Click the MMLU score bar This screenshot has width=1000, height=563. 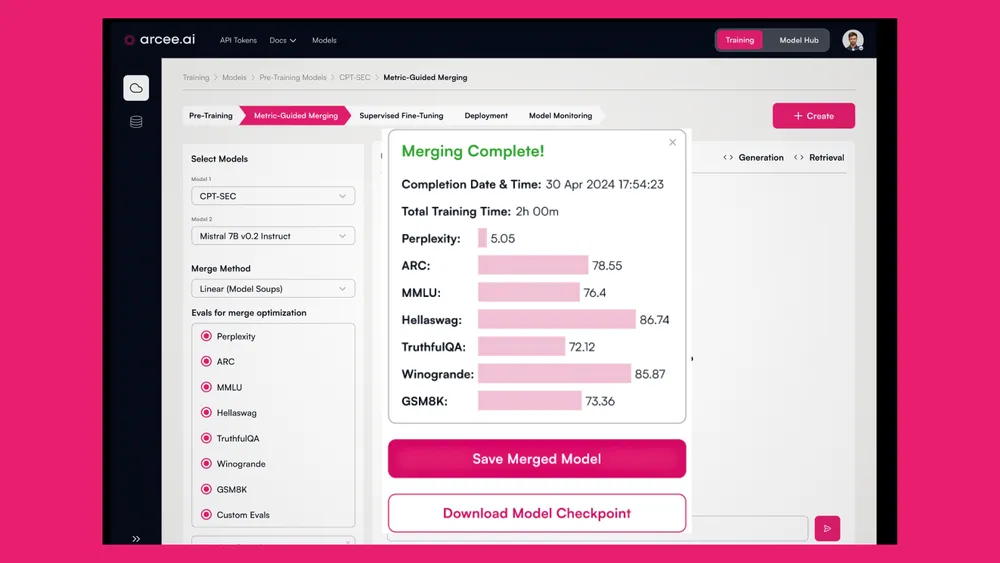(x=529, y=293)
